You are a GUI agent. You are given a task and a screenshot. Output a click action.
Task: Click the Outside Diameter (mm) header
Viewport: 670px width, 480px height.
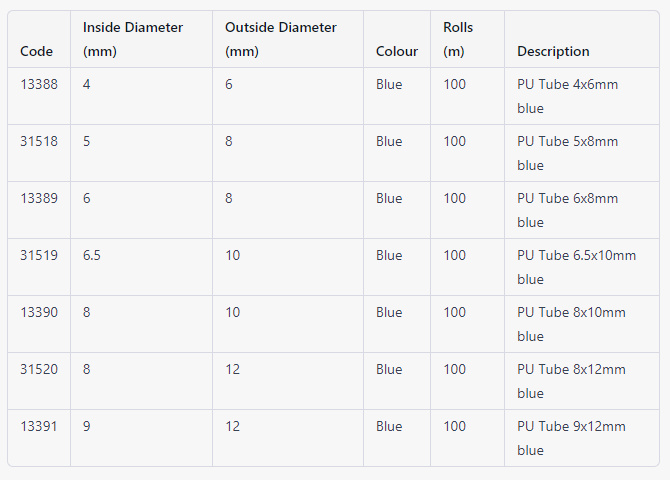tap(281, 39)
